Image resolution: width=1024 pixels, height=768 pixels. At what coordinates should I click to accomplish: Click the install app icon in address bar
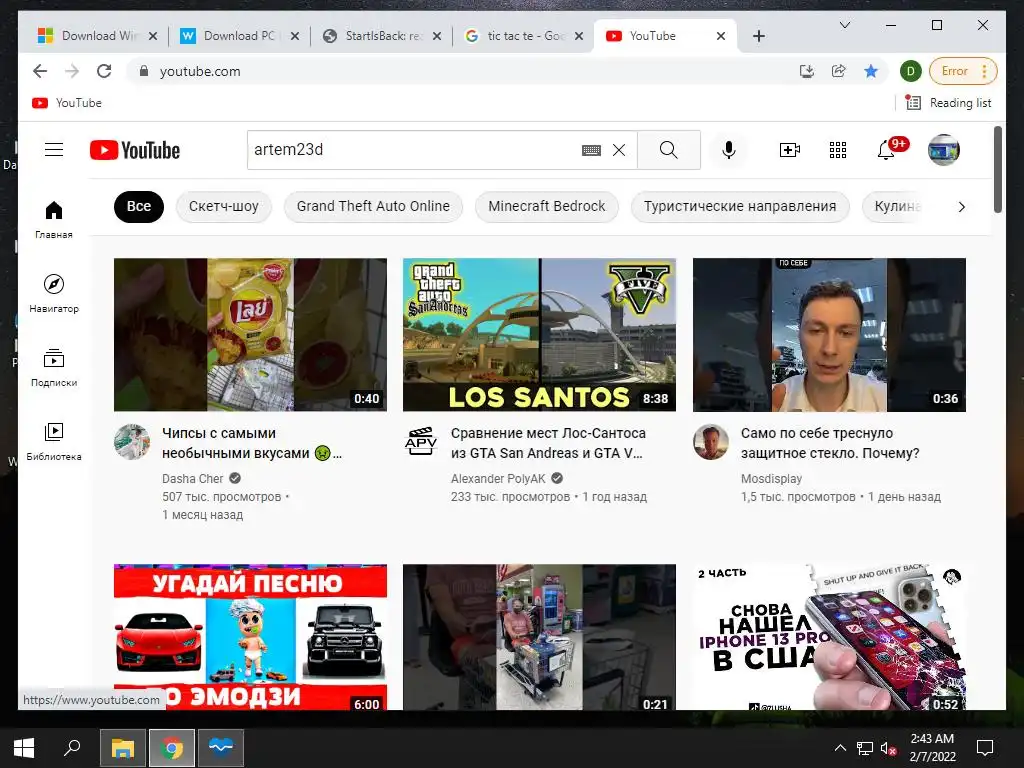click(x=807, y=71)
